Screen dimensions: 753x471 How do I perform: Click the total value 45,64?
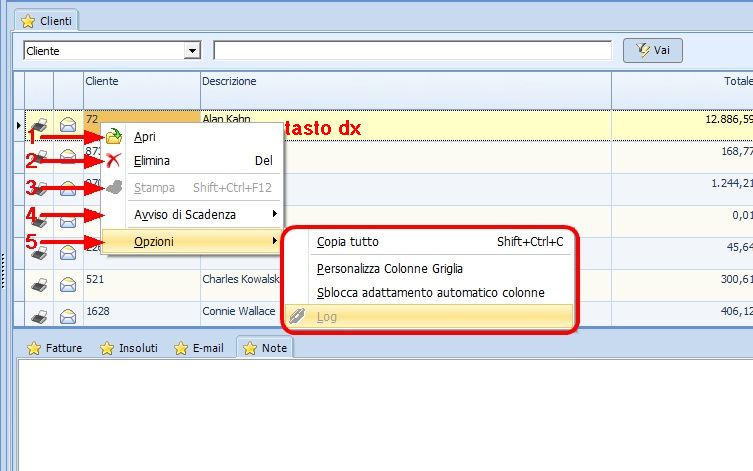740,247
